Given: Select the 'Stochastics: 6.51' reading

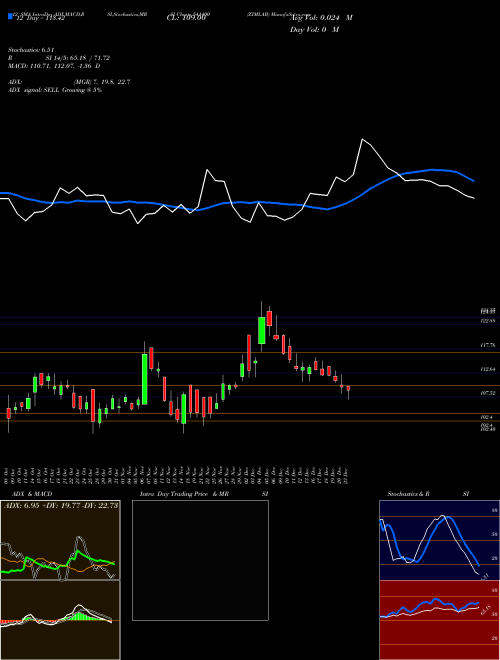Looking at the screenshot, I should coord(31,50).
